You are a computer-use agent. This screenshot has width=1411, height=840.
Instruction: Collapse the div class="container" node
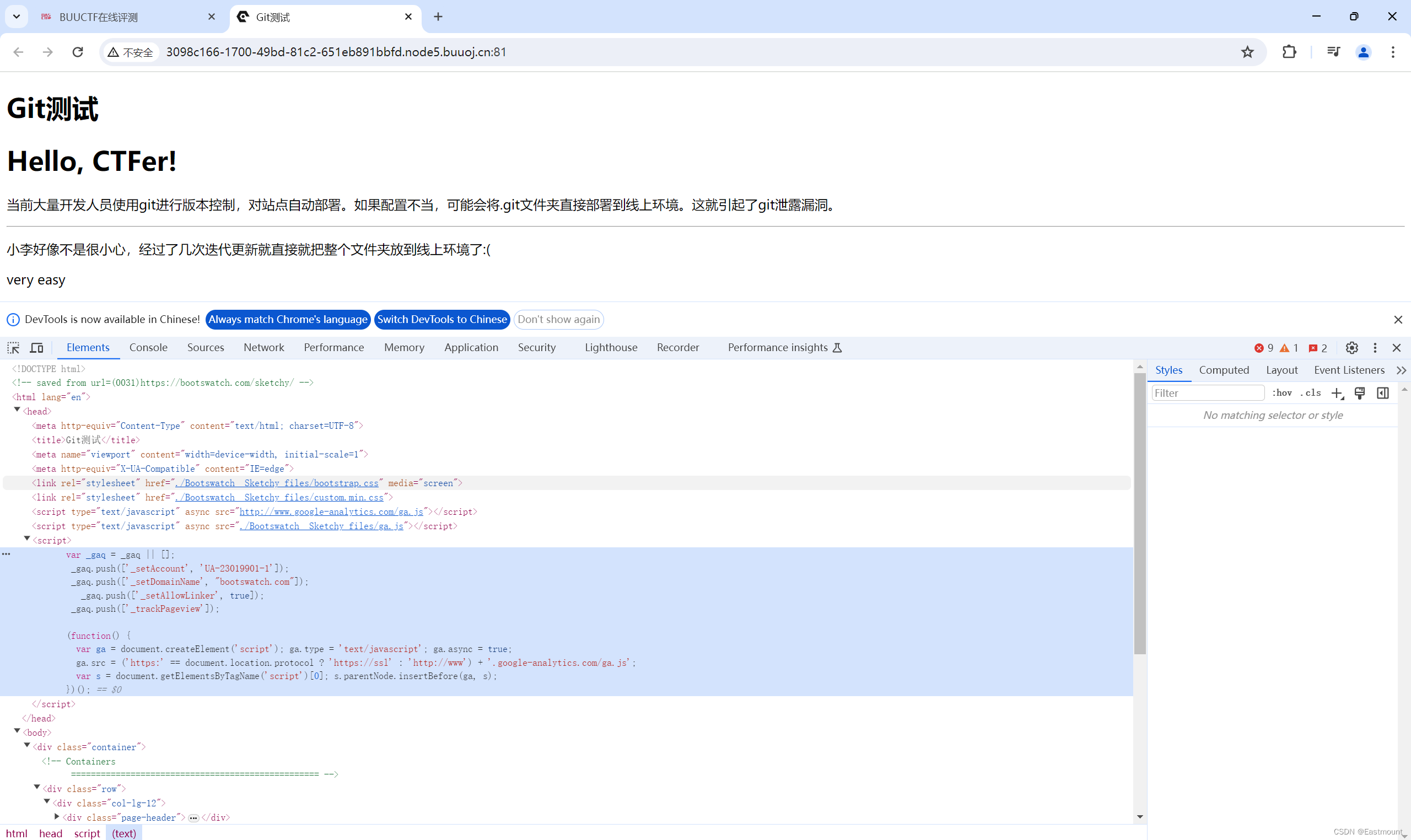coord(27,745)
